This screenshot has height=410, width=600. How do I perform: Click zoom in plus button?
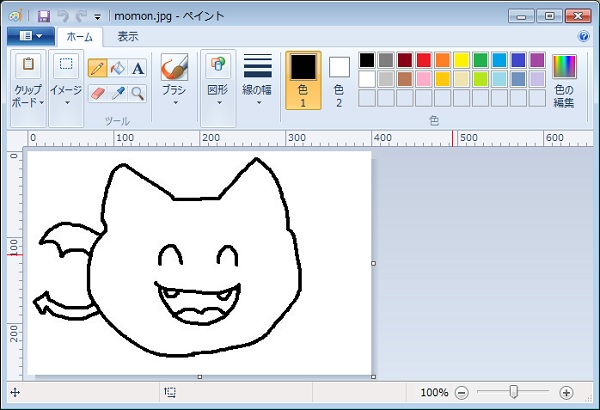tap(566, 392)
